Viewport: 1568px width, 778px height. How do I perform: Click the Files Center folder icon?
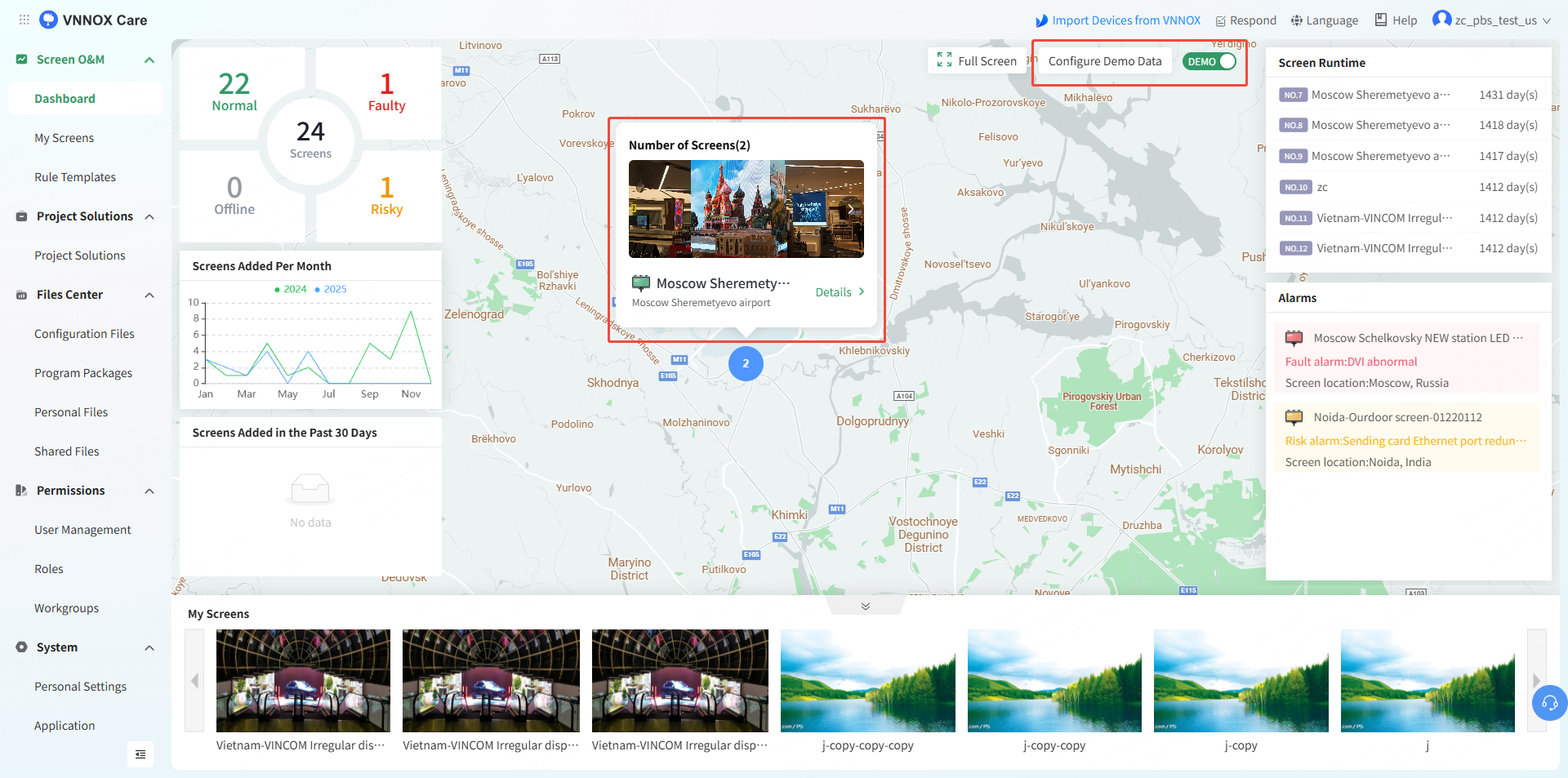(21, 295)
